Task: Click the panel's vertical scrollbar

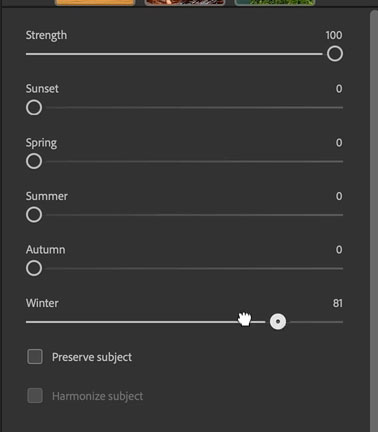Action: coord(374,220)
